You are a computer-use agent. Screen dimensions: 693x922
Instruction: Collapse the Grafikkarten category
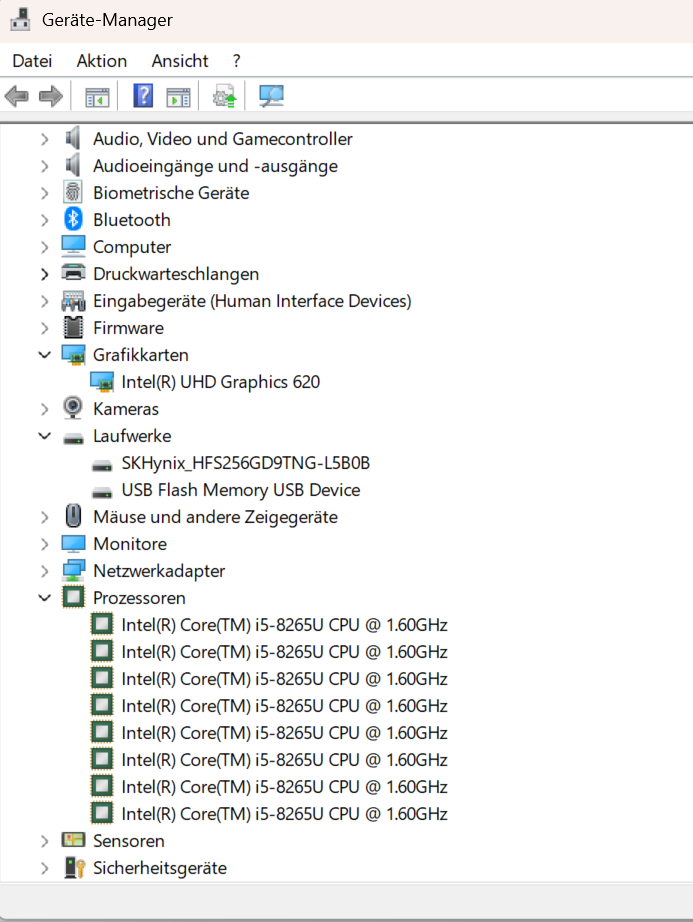(45, 355)
